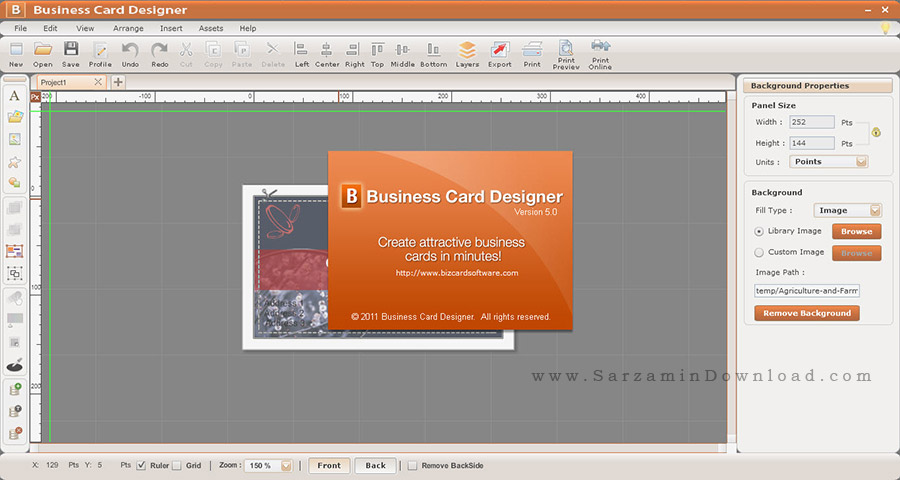
Task: Click the star shape tool in sidebar
Action: 14,162
